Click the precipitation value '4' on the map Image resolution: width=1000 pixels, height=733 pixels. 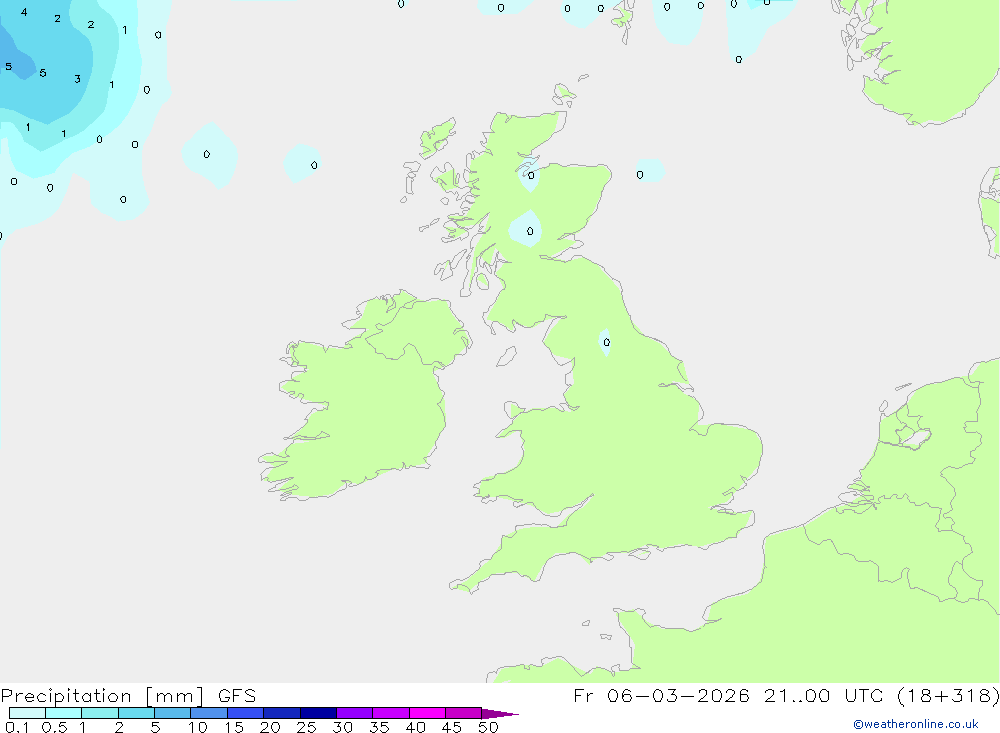pyautogui.click(x=24, y=12)
